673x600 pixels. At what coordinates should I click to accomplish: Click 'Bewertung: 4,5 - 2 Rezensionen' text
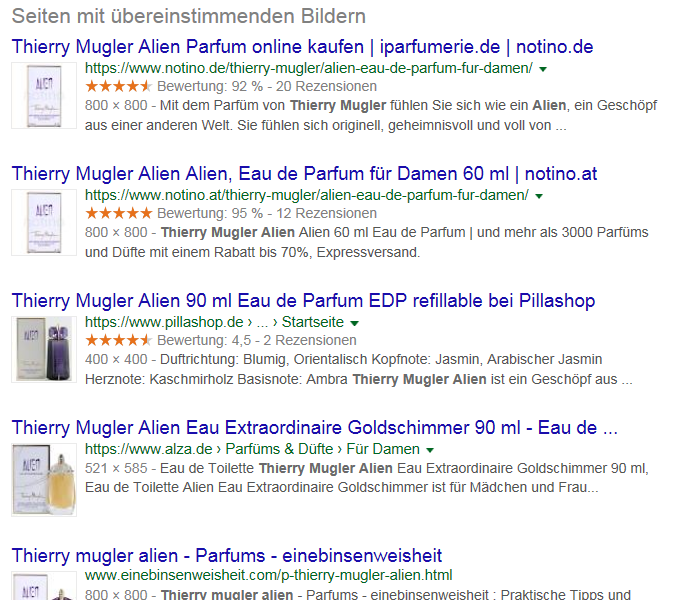pyautogui.click(x=257, y=340)
